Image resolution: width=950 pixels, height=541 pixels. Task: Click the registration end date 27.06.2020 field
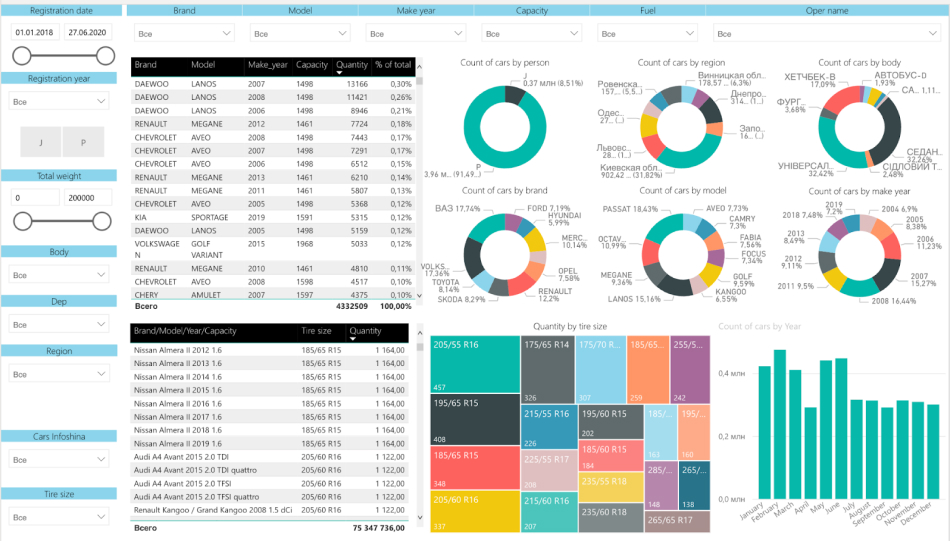pyautogui.click(x=88, y=32)
